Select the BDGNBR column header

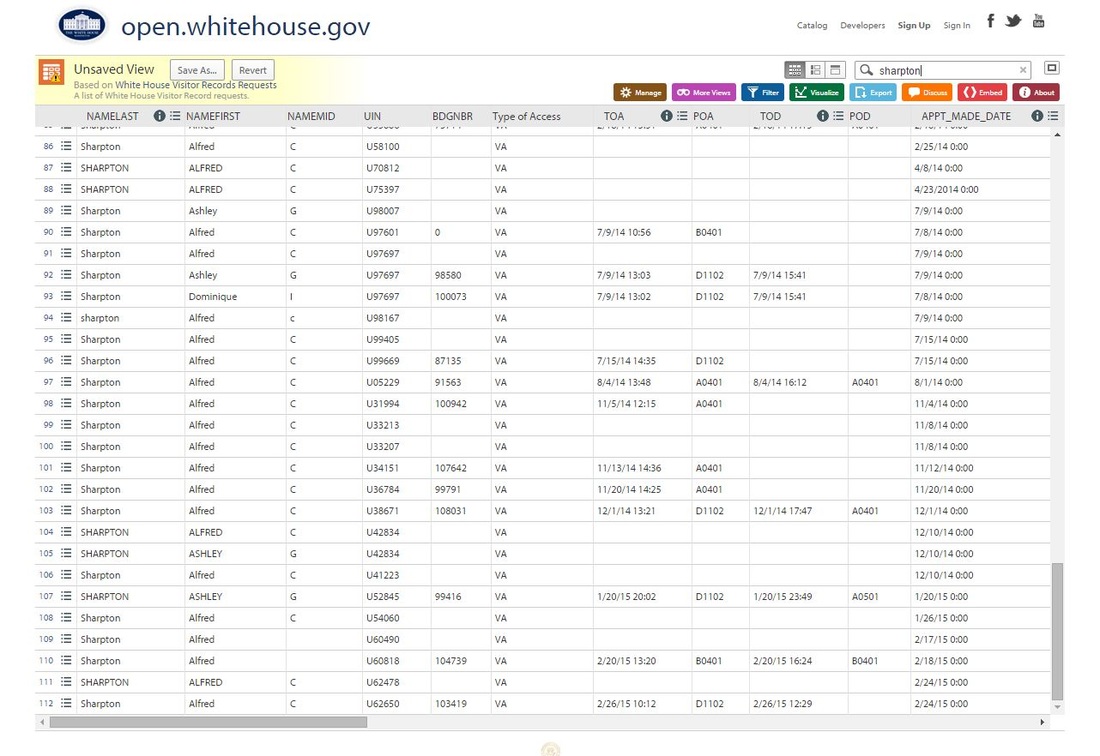click(x=452, y=116)
